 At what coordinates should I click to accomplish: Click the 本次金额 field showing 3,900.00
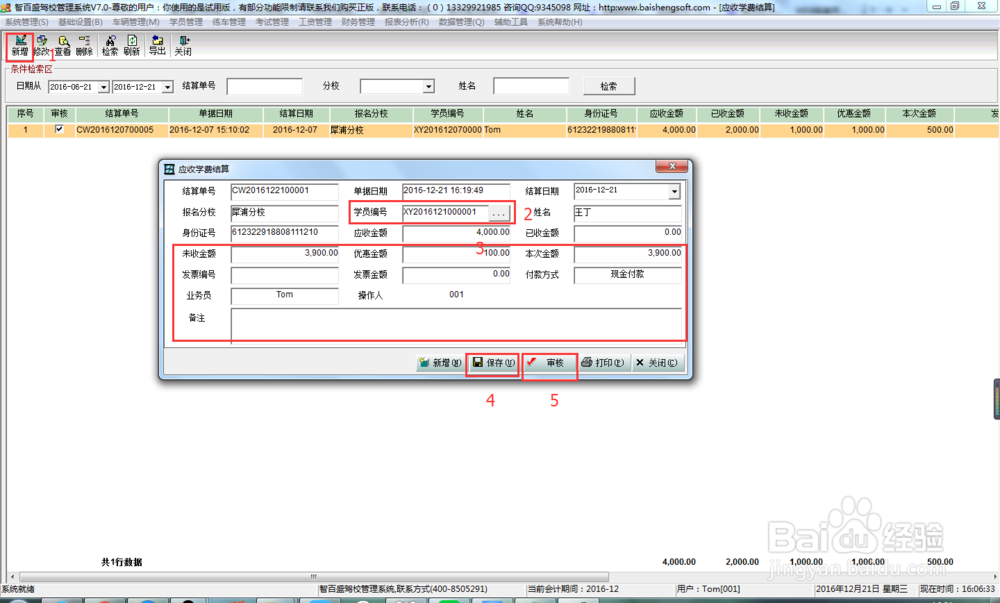point(628,254)
